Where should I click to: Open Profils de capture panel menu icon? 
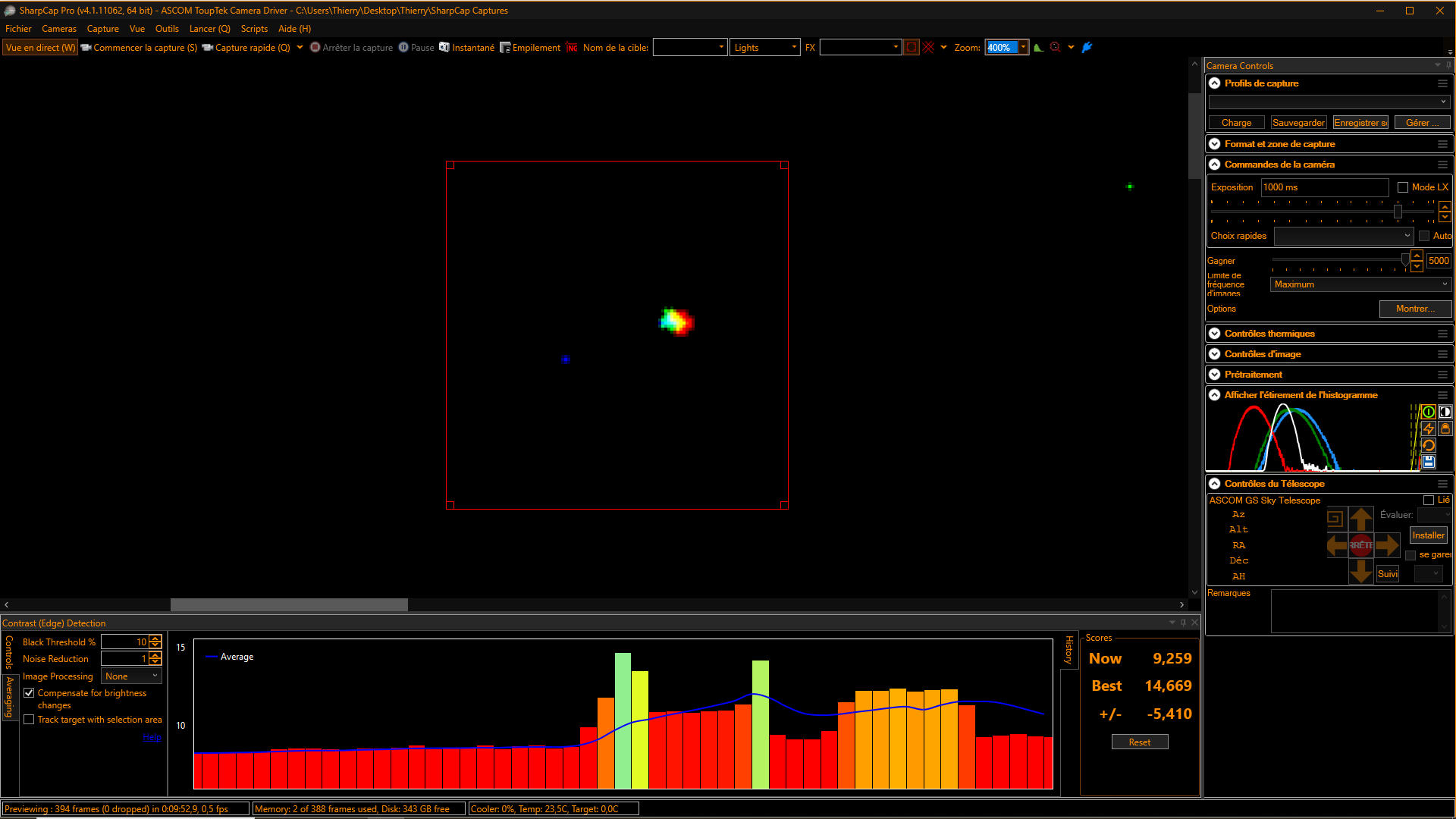point(1442,83)
